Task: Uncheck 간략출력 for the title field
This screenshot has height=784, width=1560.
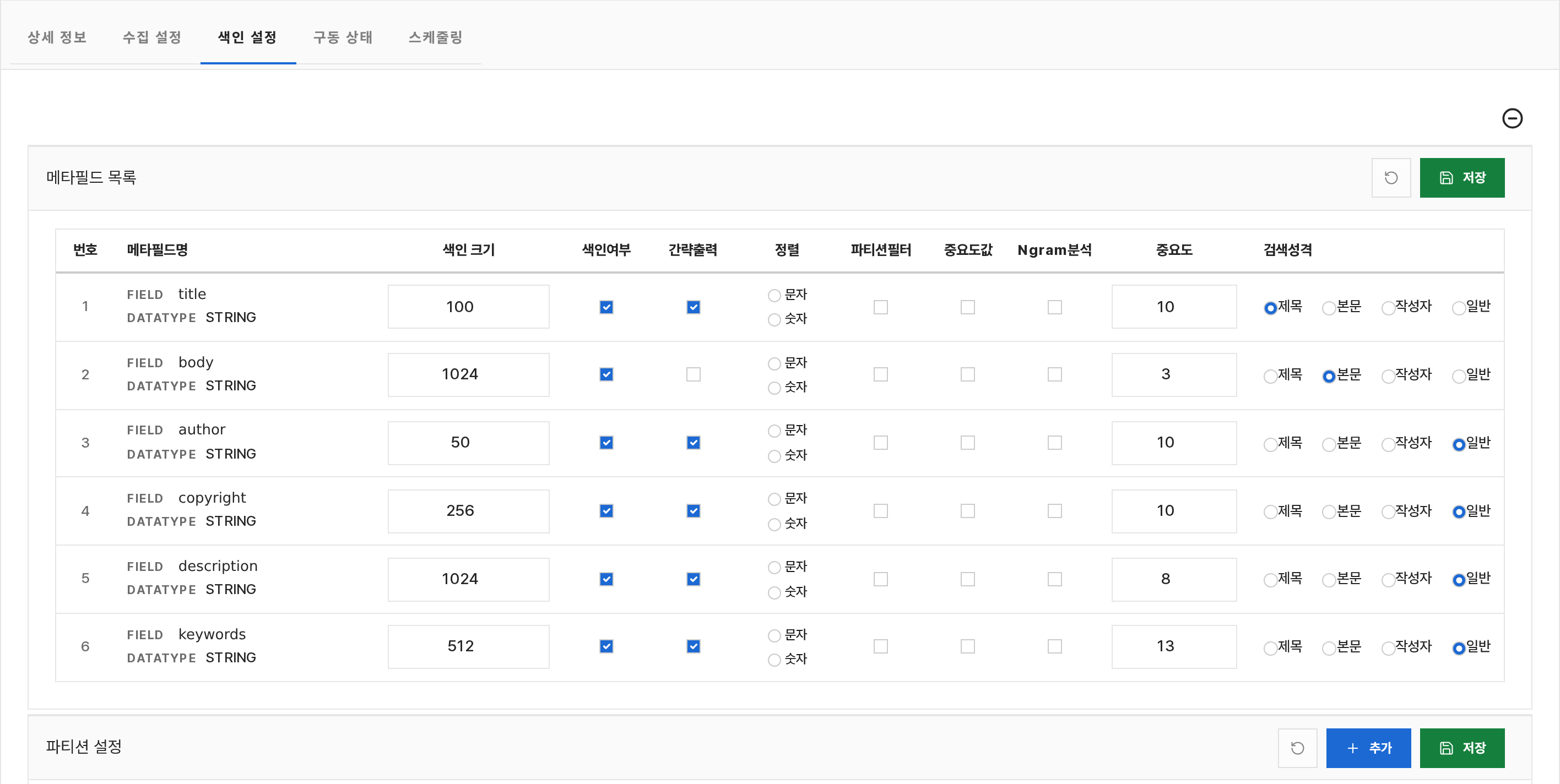Action: pyautogui.click(x=694, y=307)
